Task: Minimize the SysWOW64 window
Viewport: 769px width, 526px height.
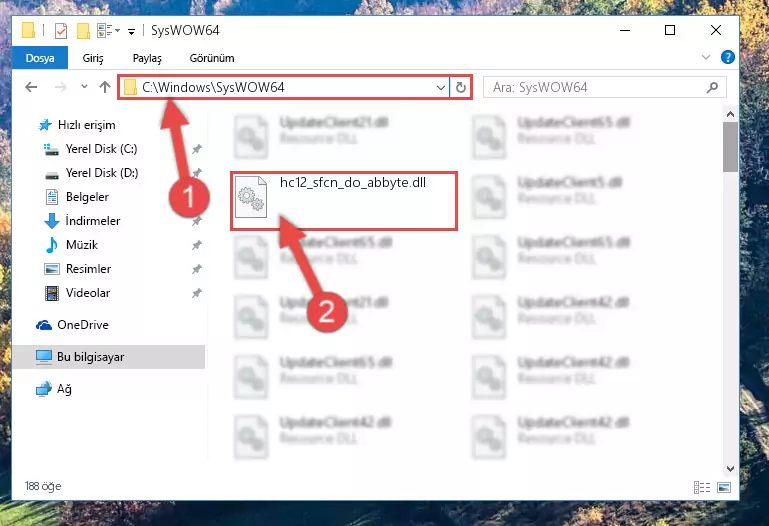Action: tap(625, 30)
